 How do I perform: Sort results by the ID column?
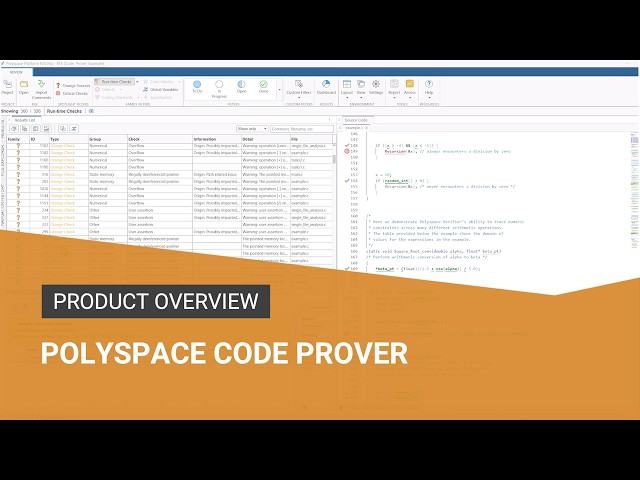39,139
